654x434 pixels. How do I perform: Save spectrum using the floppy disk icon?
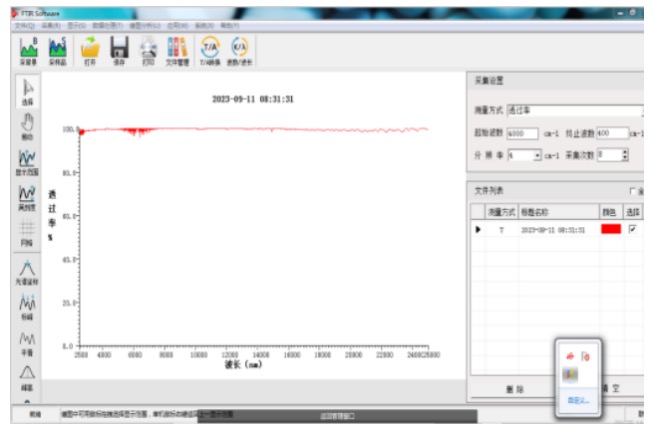[x=119, y=48]
